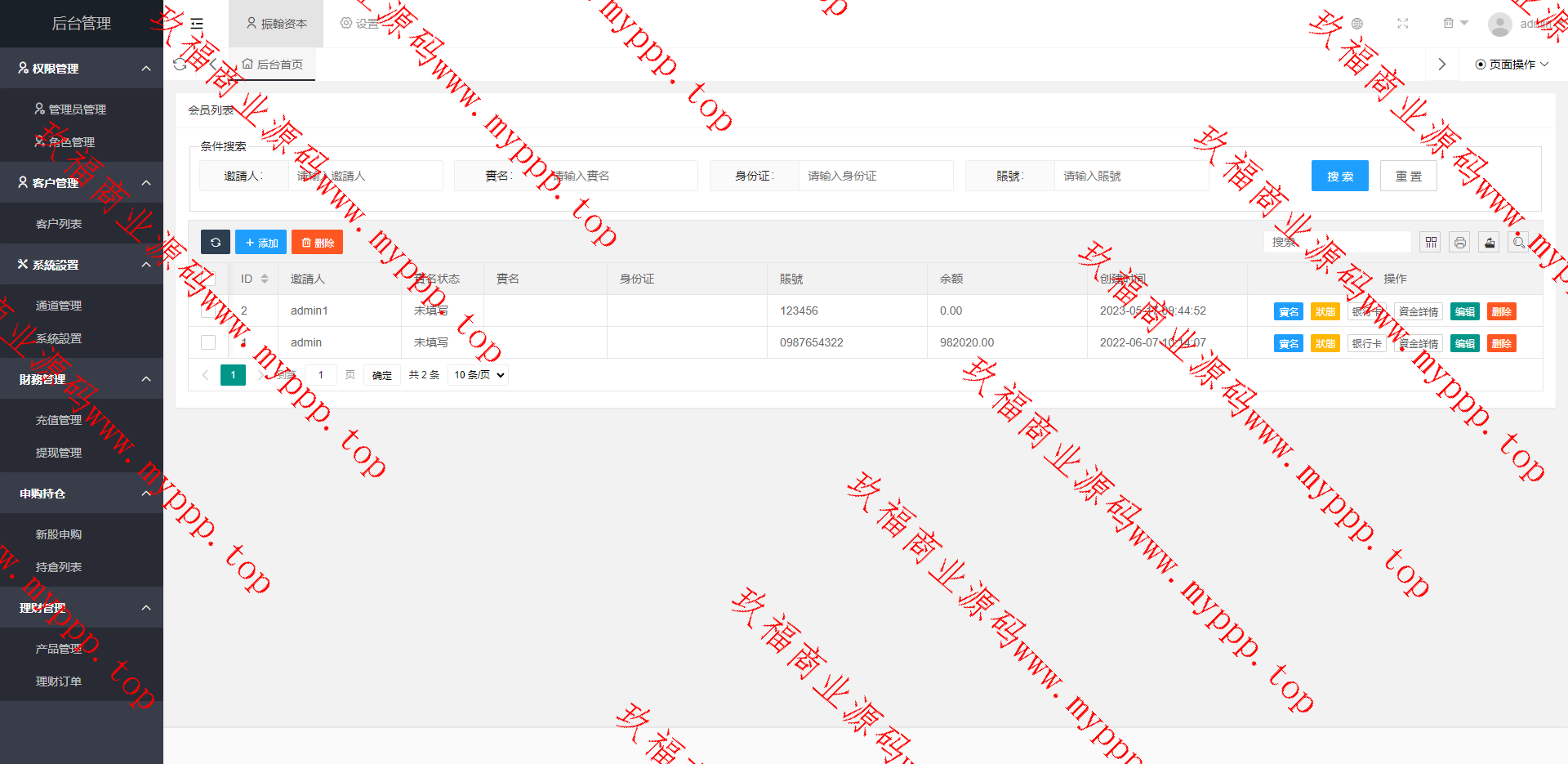
Task: Focus the table toolbar 搜索 input
Action: [x=1338, y=242]
